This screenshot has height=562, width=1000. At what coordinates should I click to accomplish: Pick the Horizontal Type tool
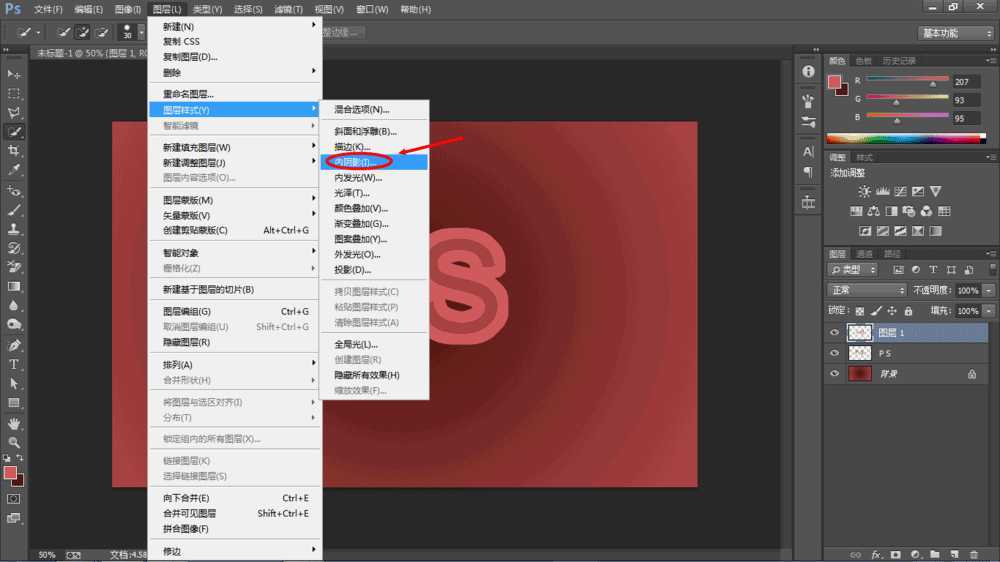click(14, 364)
